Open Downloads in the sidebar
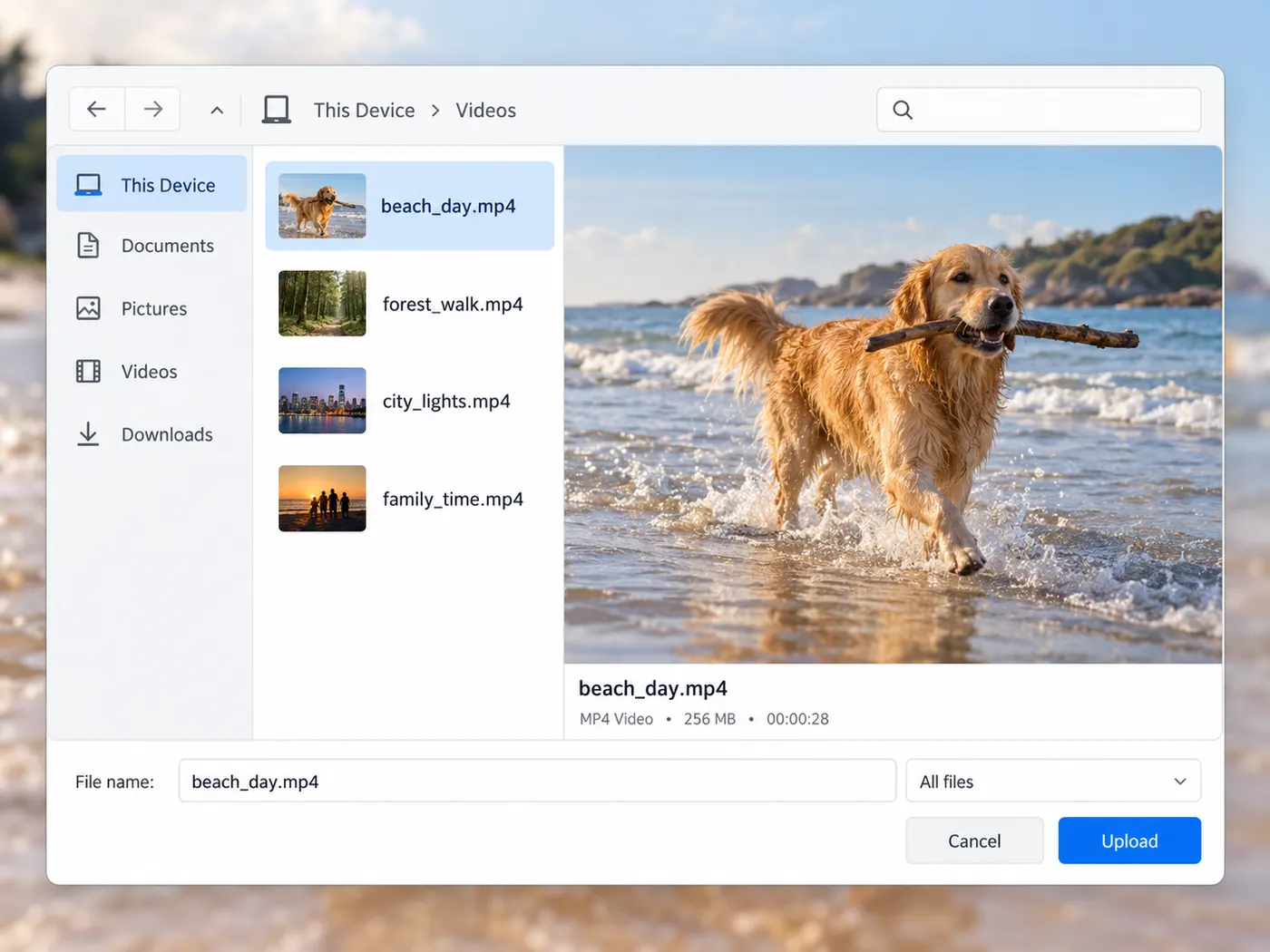 (151, 434)
